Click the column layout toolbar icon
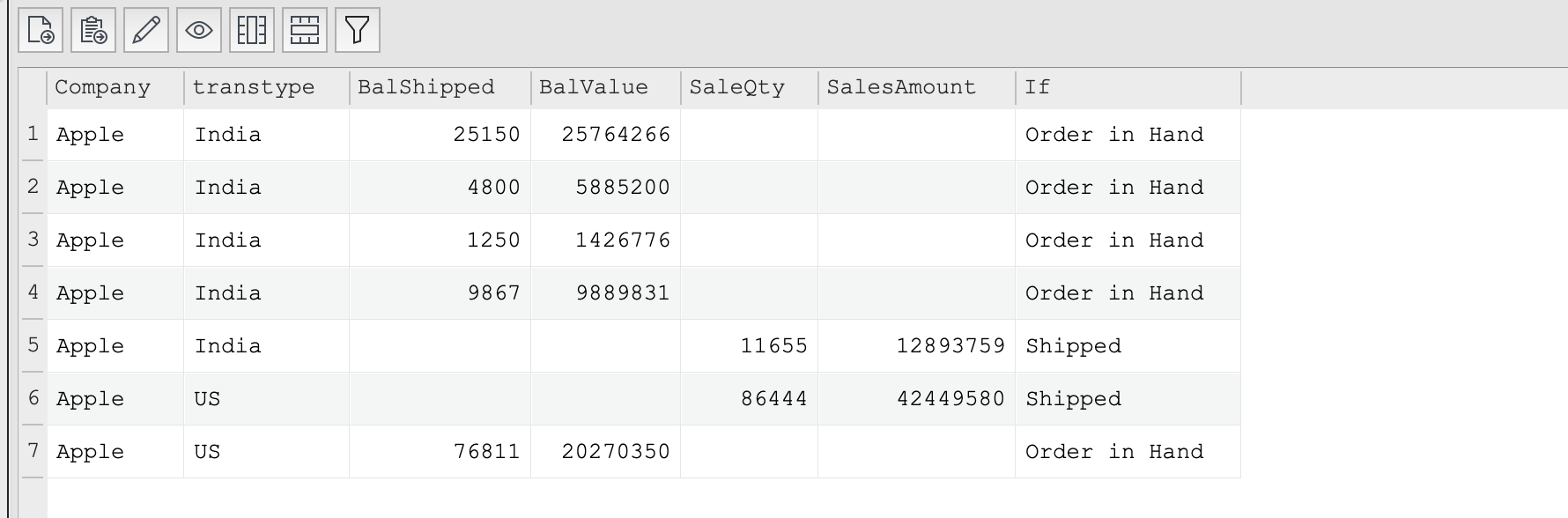1568x518 pixels. (x=252, y=31)
